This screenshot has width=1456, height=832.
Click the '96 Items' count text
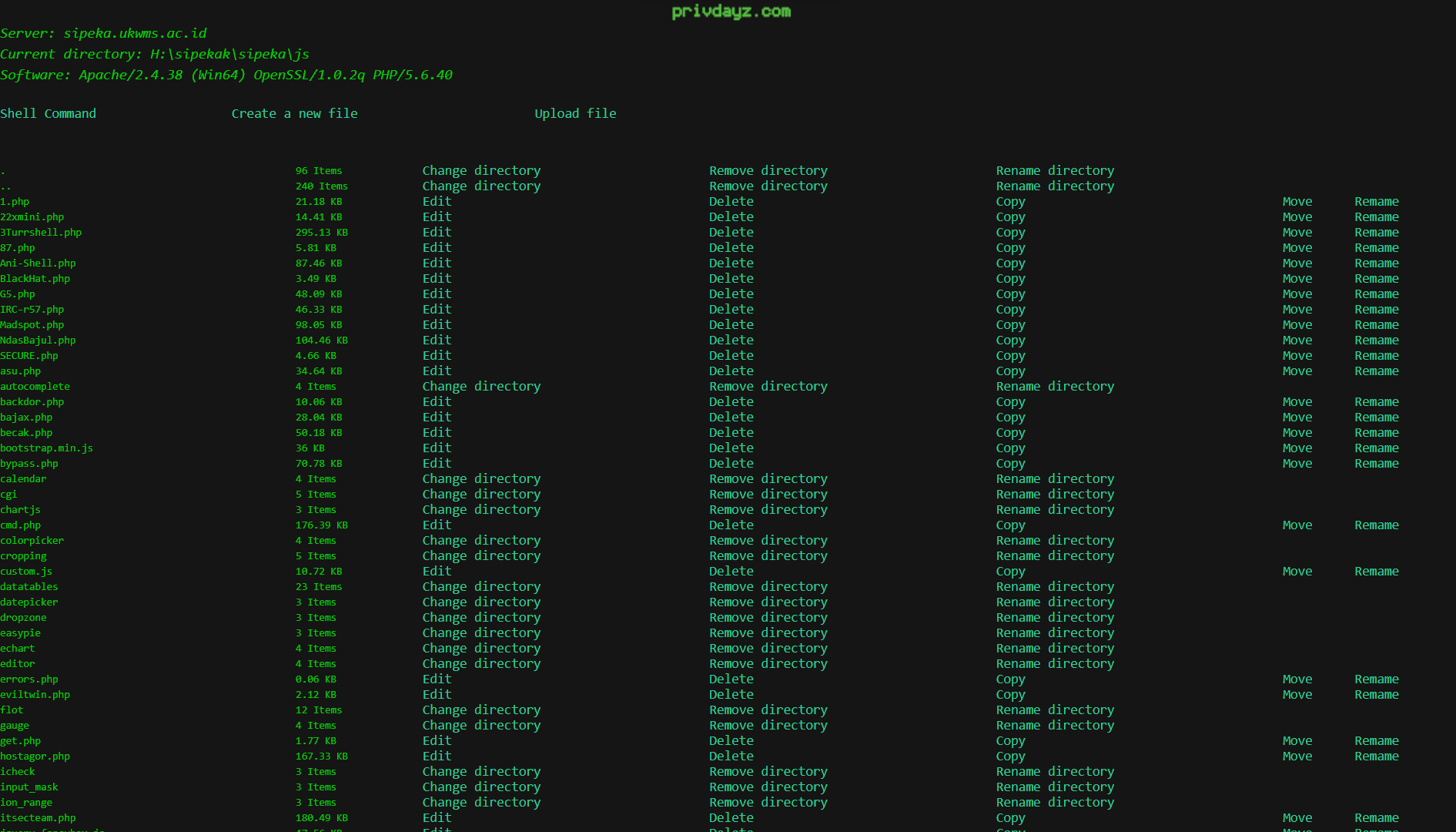pyautogui.click(x=318, y=170)
